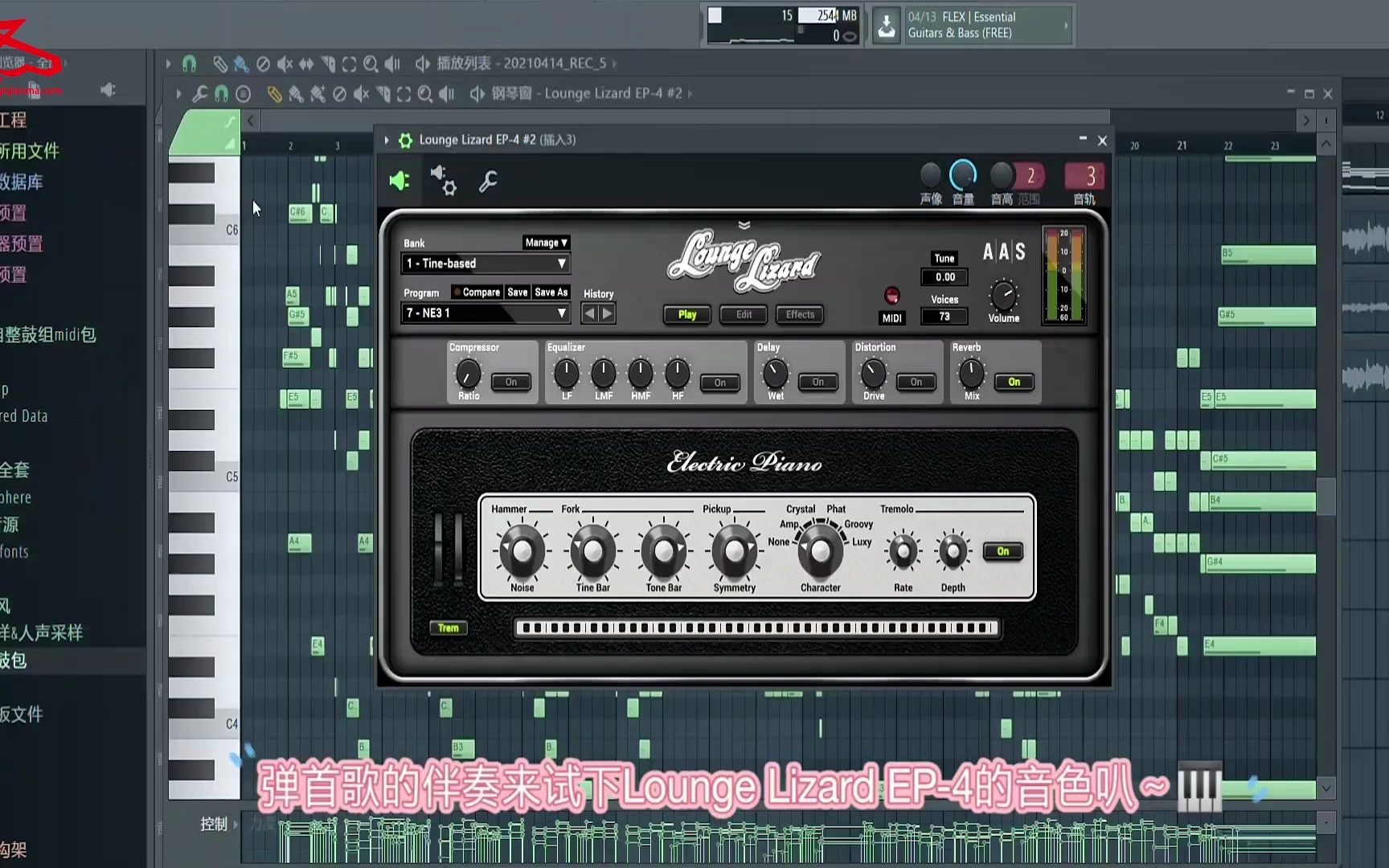Open the Program dropdown 7 - NE3 1
The height and width of the screenshot is (868, 1389).
(486, 313)
